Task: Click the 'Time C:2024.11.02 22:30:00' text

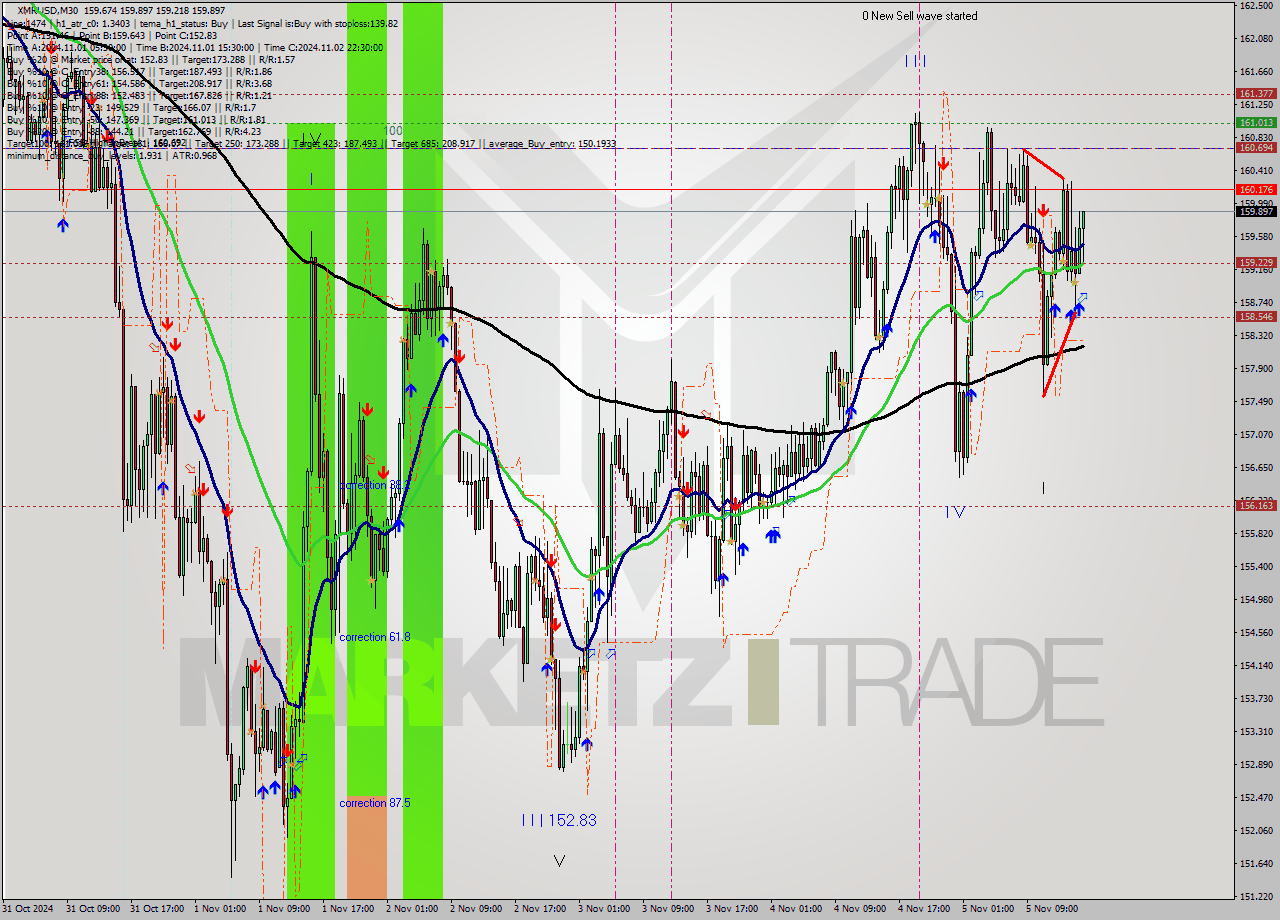Action: click(323, 47)
